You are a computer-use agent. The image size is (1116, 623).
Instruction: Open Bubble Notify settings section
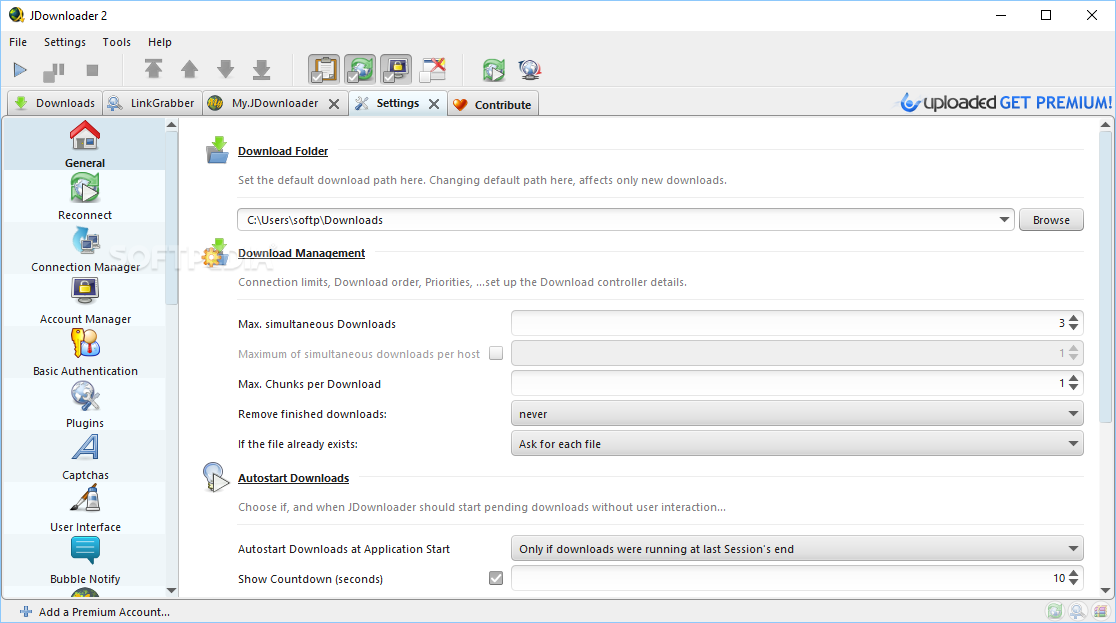85,560
